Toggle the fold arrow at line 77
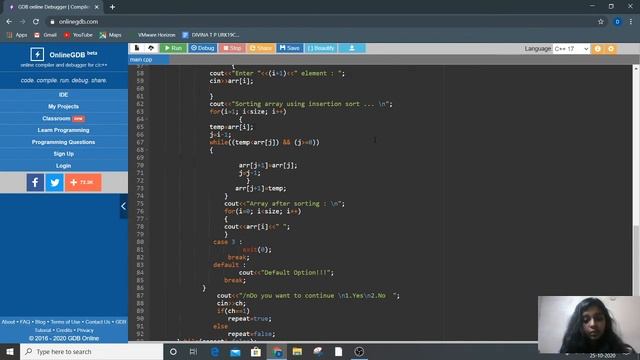 [147, 219]
